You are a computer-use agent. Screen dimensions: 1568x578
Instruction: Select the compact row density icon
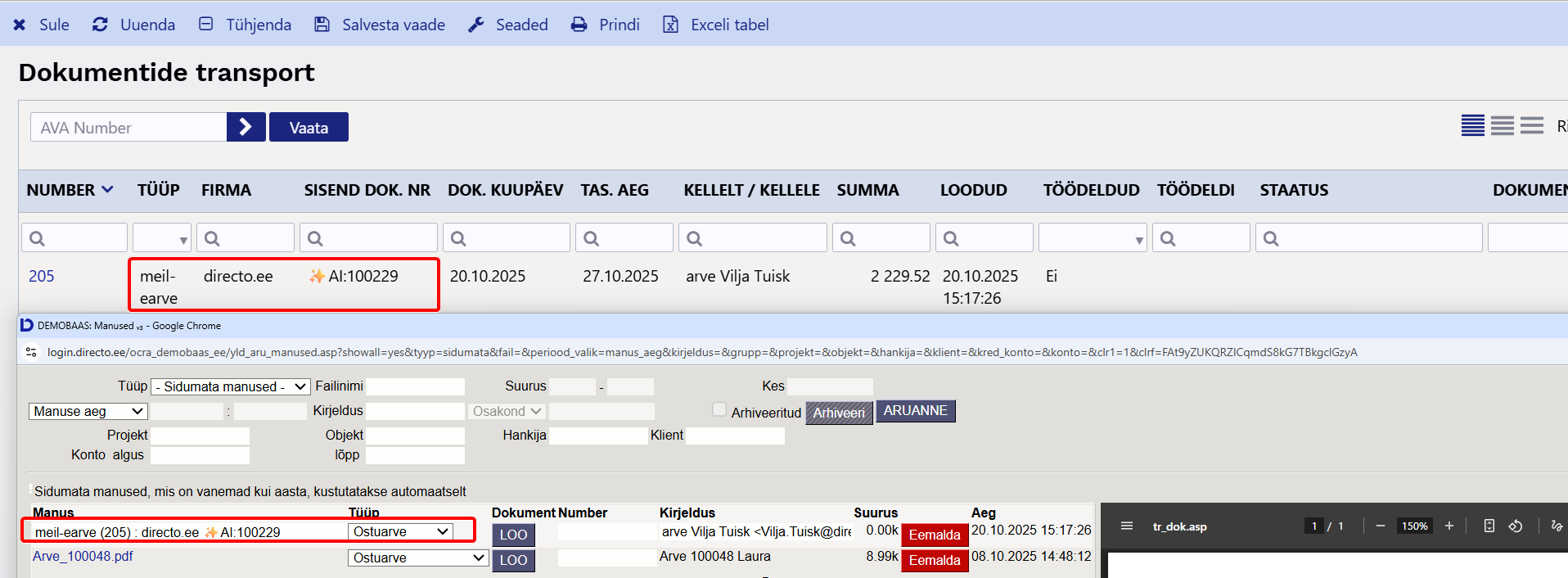[x=1472, y=125]
